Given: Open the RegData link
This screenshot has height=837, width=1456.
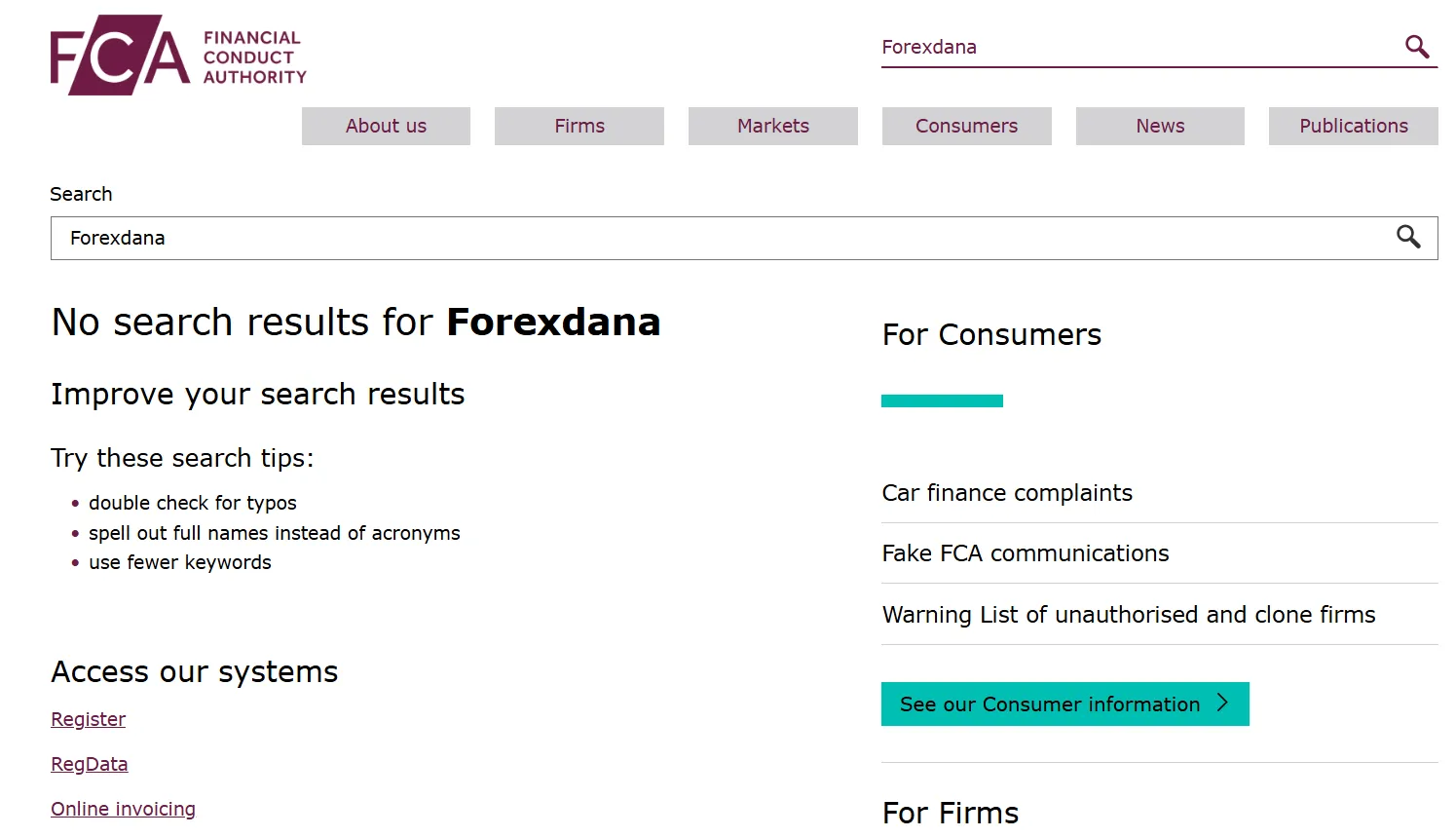Looking at the screenshot, I should [x=90, y=764].
